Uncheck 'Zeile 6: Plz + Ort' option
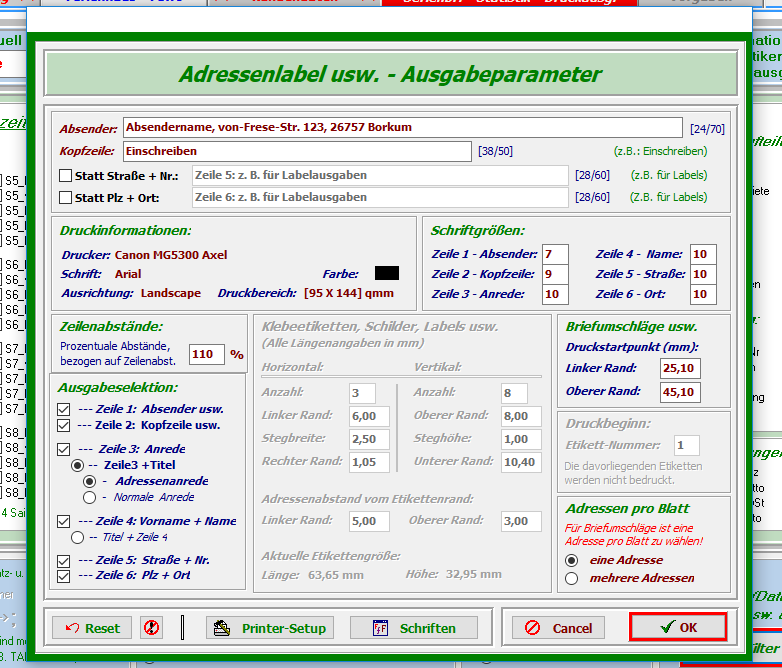782x668 pixels. (x=64, y=575)
